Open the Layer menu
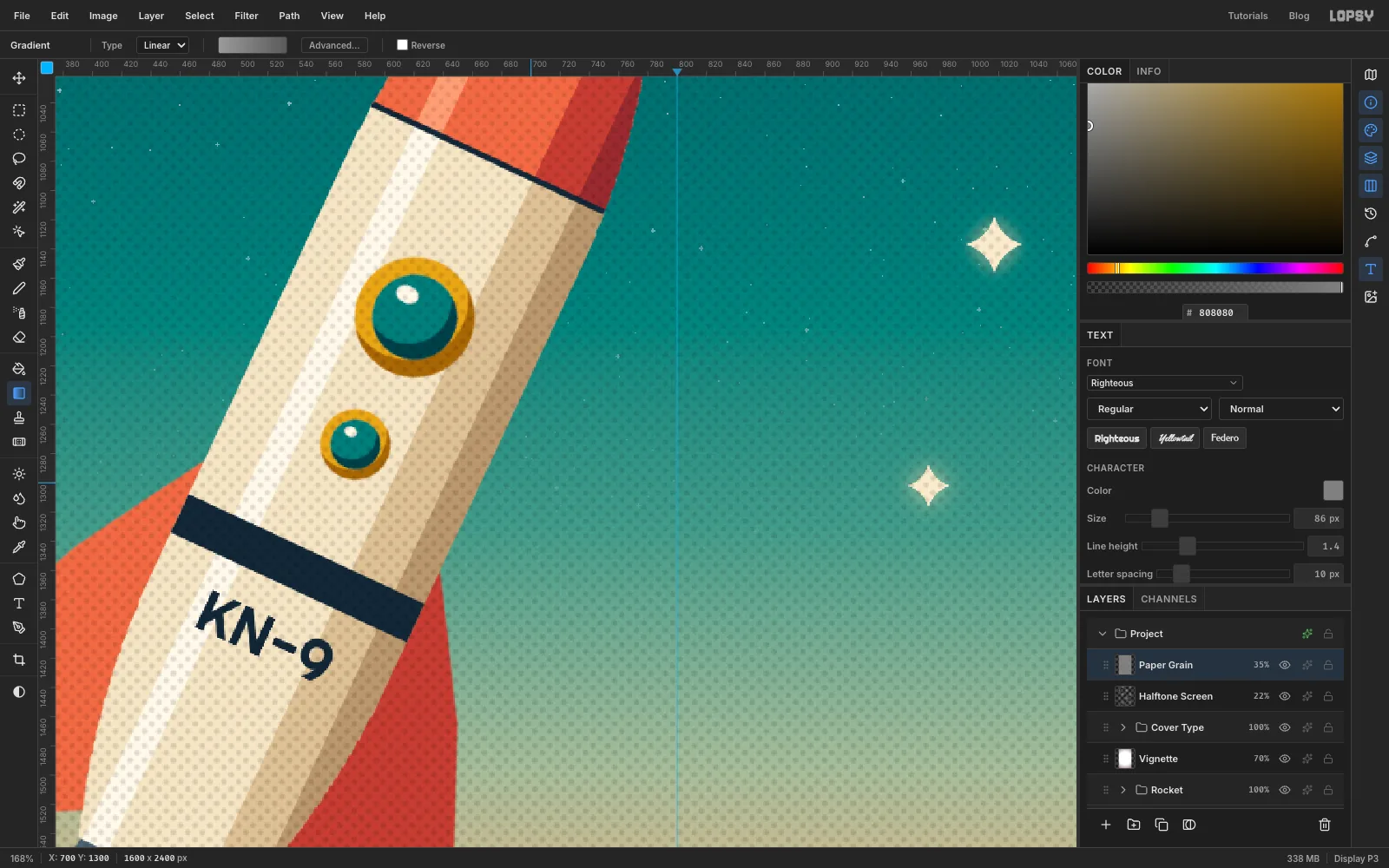 pos(151,16)
